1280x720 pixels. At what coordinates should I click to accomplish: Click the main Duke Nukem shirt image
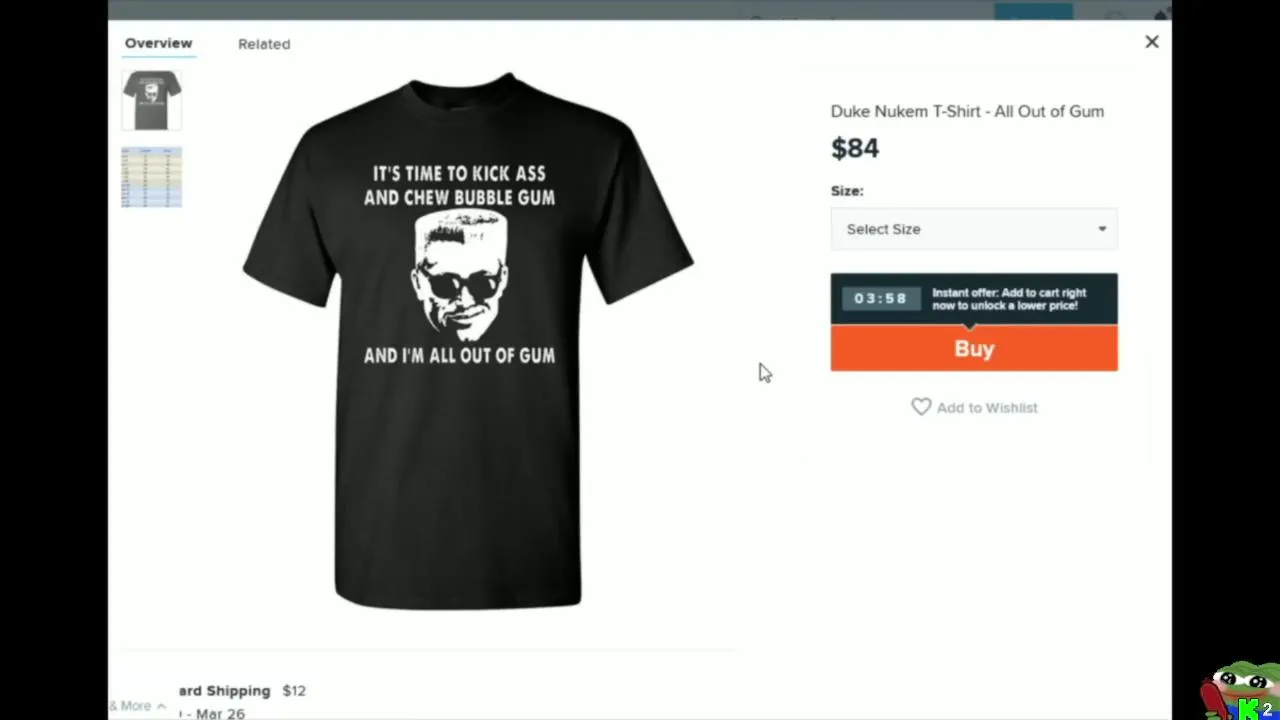click(x=467, y=340)
